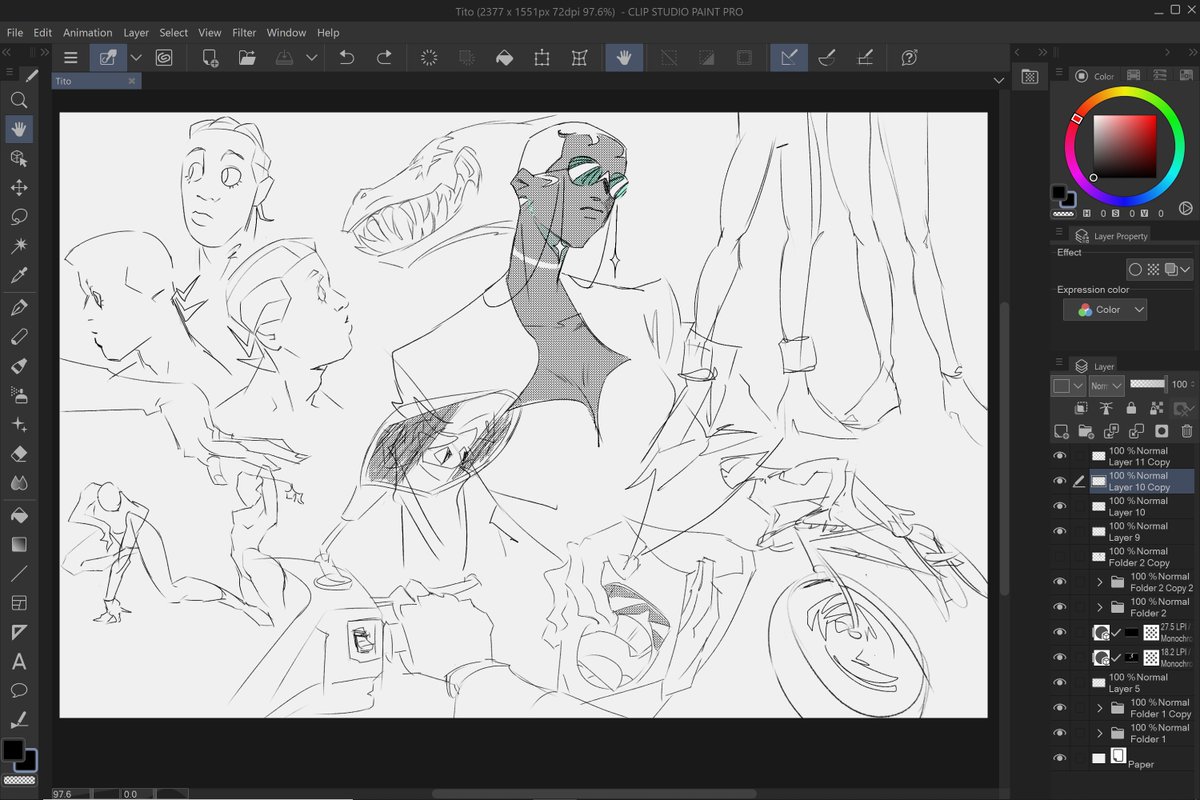This screenshot has height=800, width=1200.
Task: Click the Clip Studio spiral icon
Action: click(164, 58)
